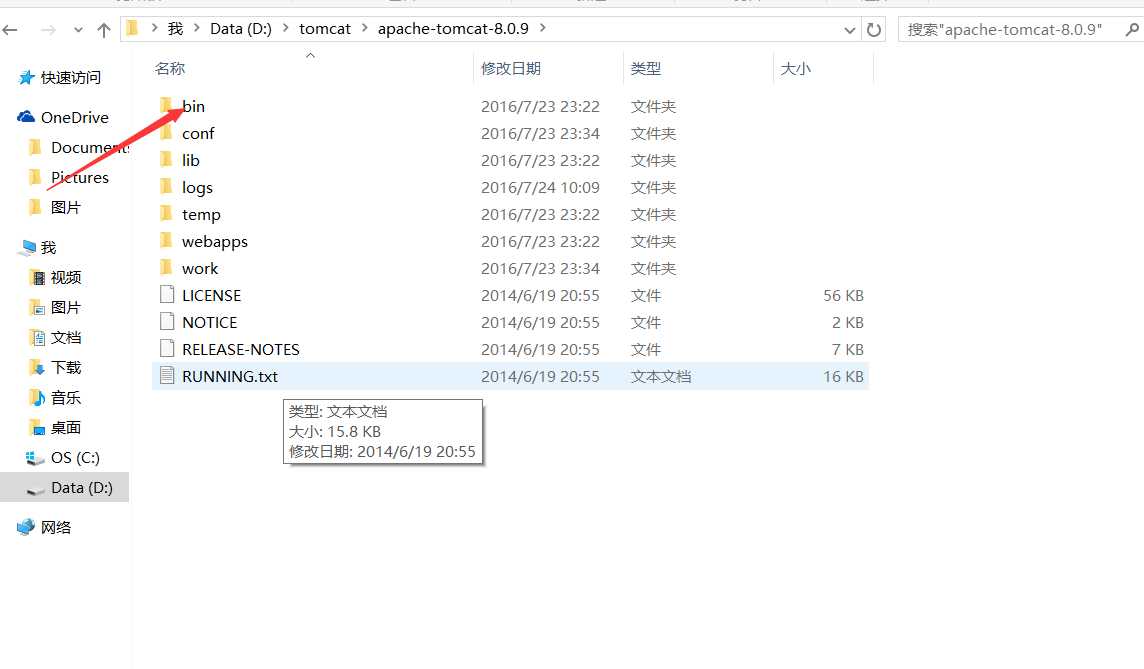Open the recent locations dropdown arrow
1144x669 pixels.
[78, 31]
